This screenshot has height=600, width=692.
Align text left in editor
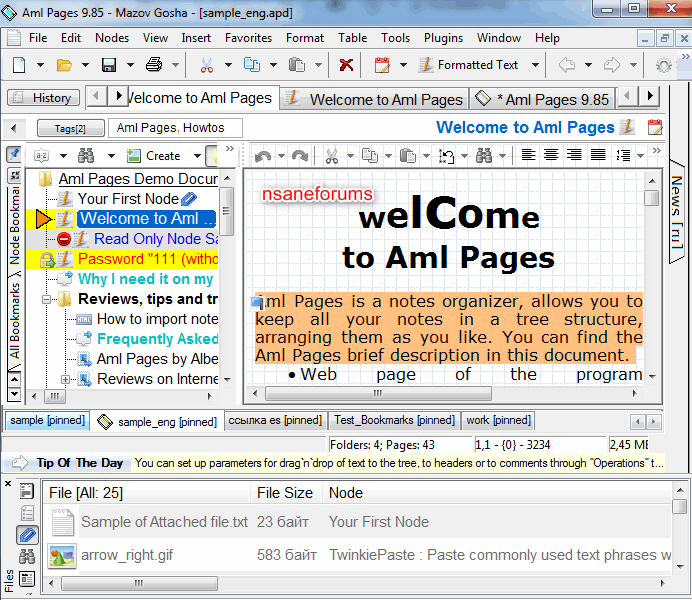pyautogui.click(x=528, y=155)
